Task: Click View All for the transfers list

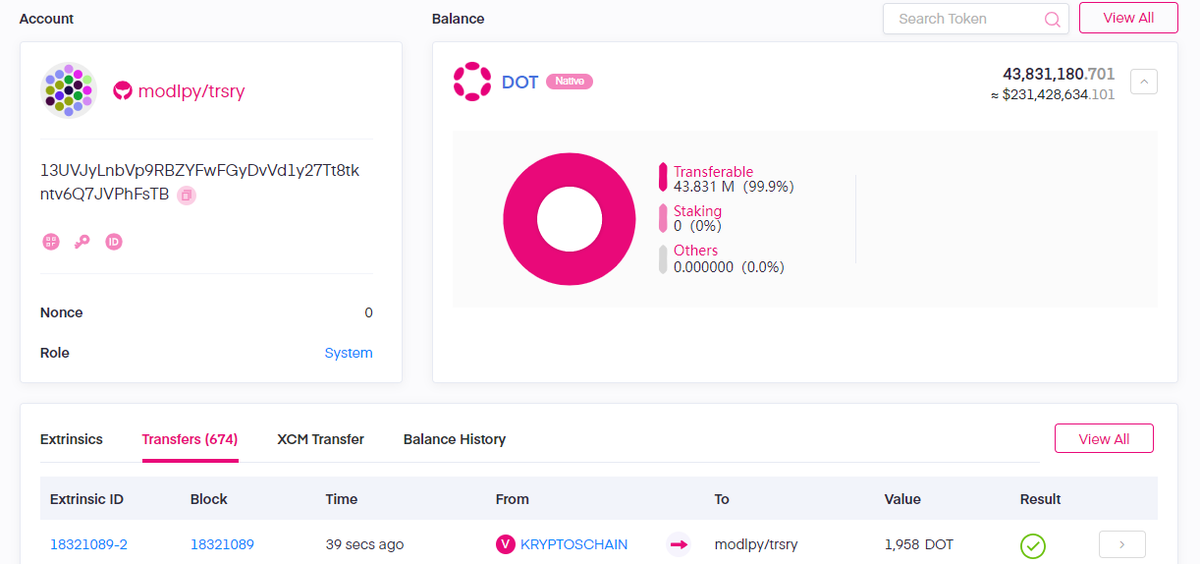Action: pos(1104,439)
